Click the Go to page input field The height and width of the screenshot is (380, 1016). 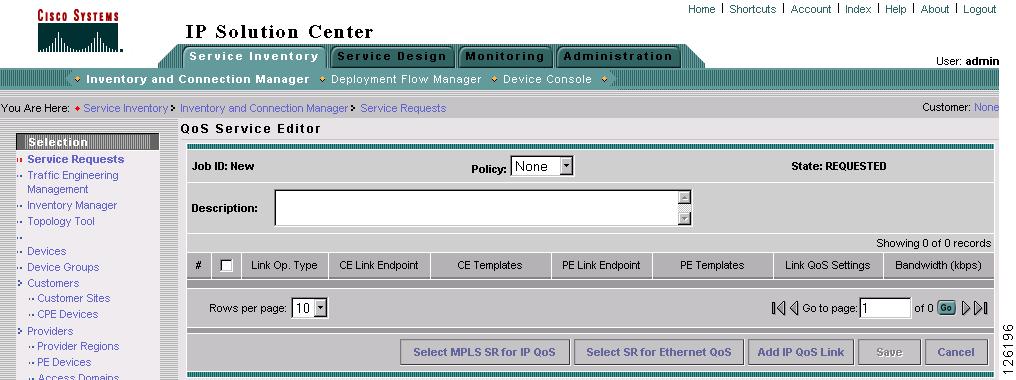pyautogui.click(x=885, y=308)
